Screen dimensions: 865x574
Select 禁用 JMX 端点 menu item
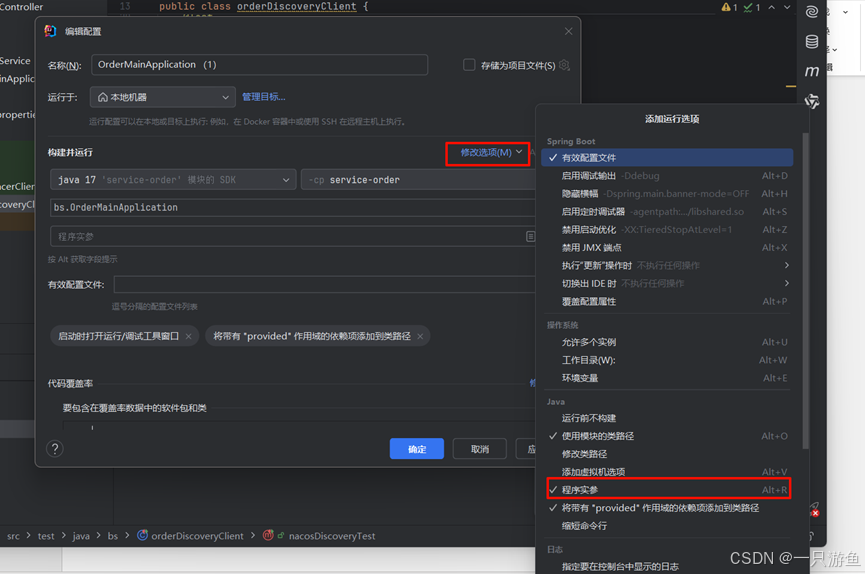click(667, 247)
